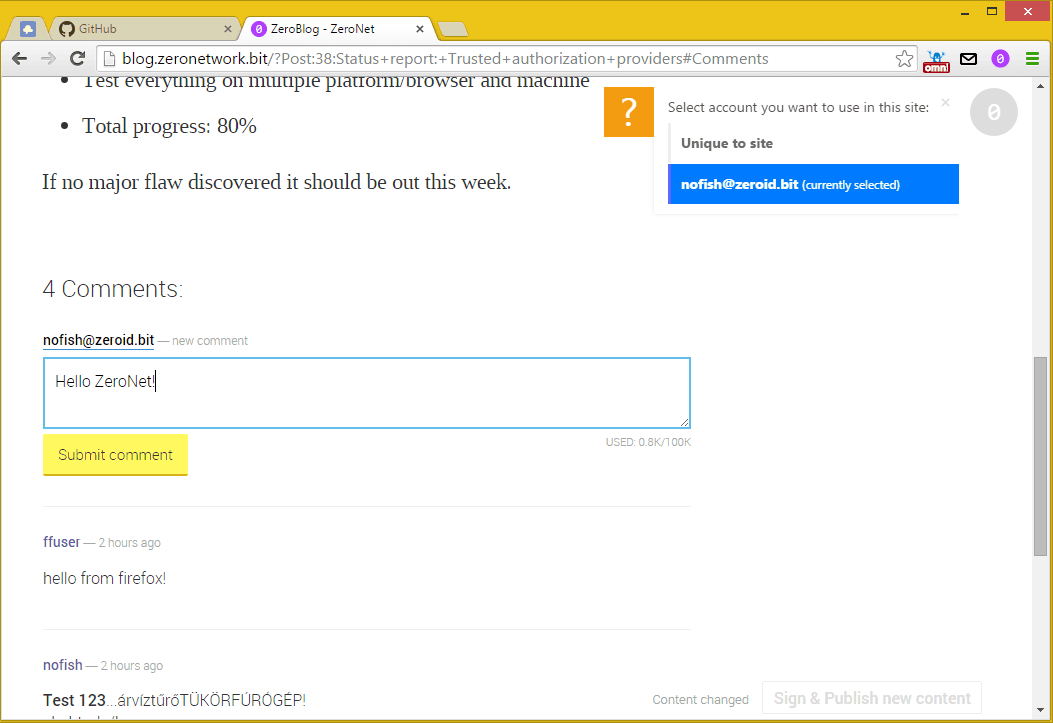Click the comment box resize handle
Viewport: 1053px width, 723px height.
[x=684, y=422]
